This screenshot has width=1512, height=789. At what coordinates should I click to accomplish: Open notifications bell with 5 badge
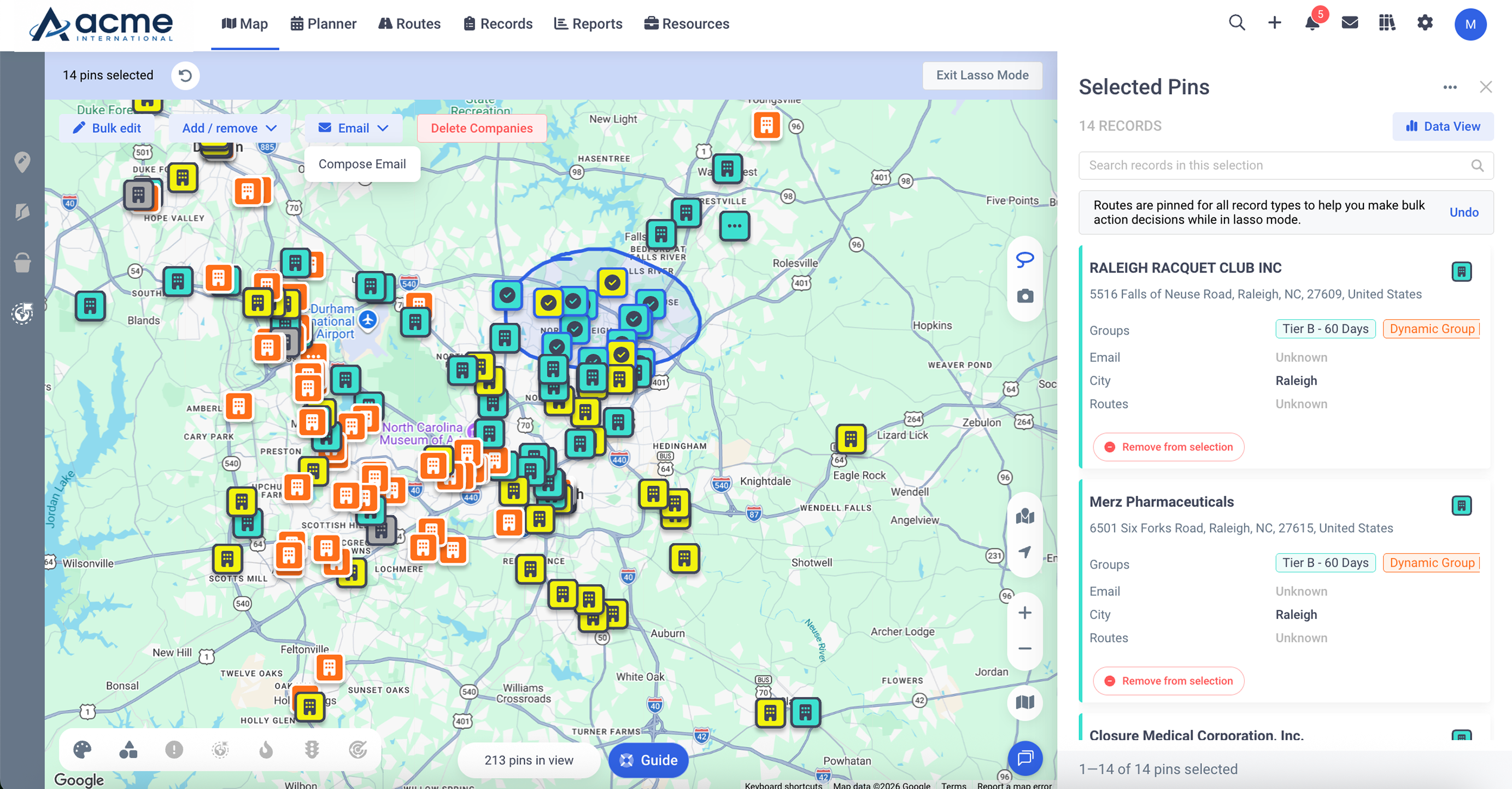1312,22
